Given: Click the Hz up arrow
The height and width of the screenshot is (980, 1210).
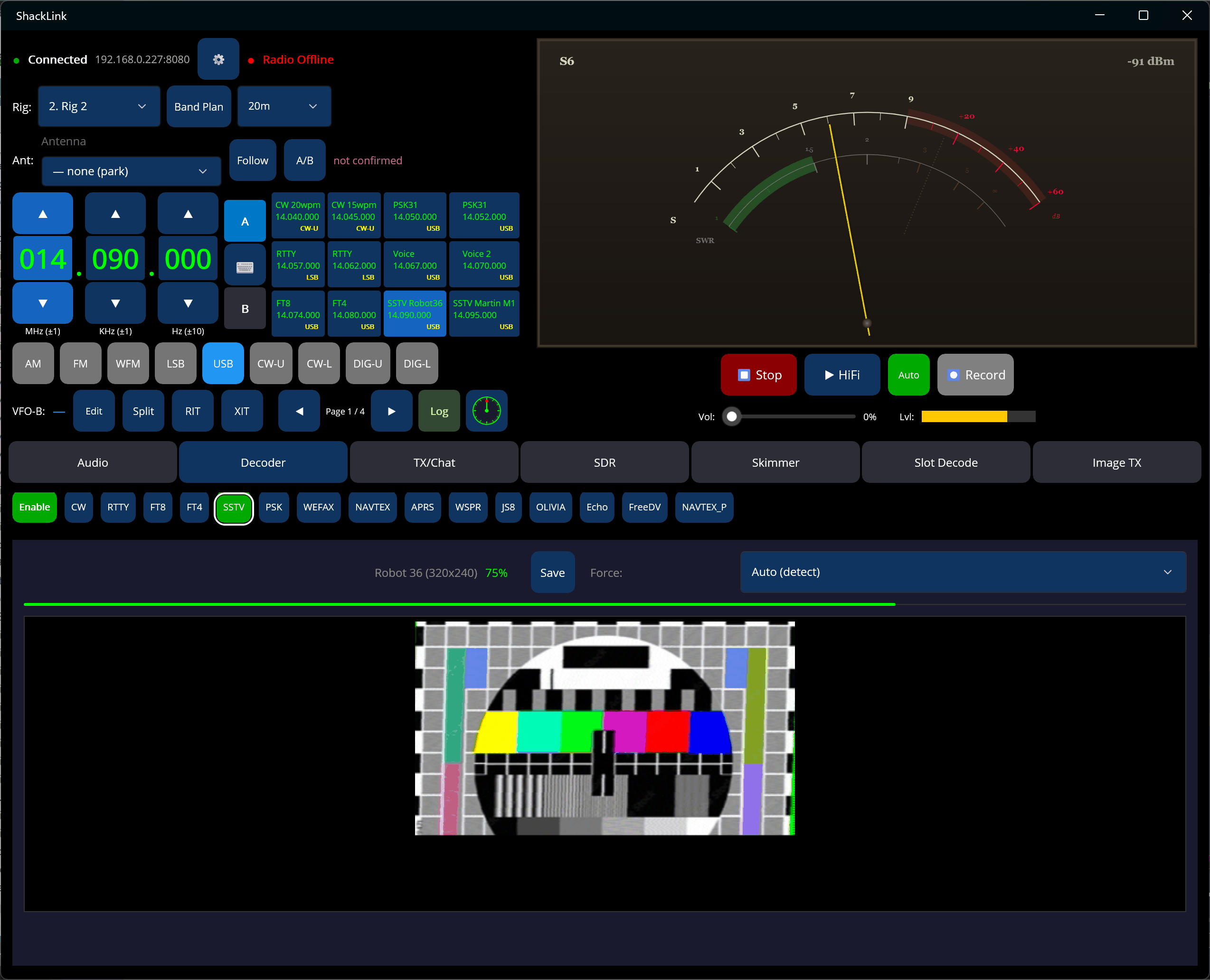Looking at the screenshot, I should pyautogui.click(x=188, y=214).
